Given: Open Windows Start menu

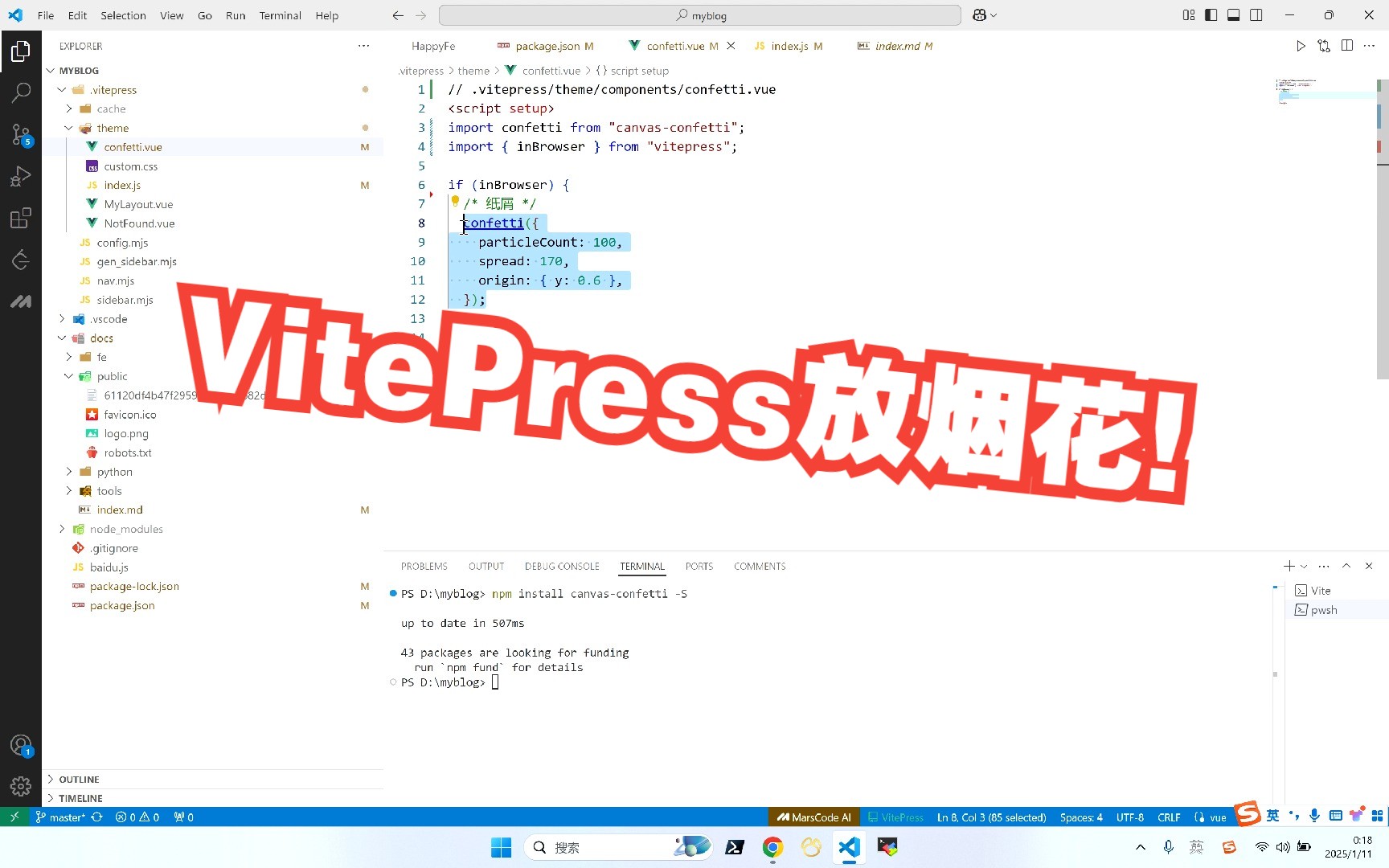Looking at the screenshot, I should click(x=501, y=847).
